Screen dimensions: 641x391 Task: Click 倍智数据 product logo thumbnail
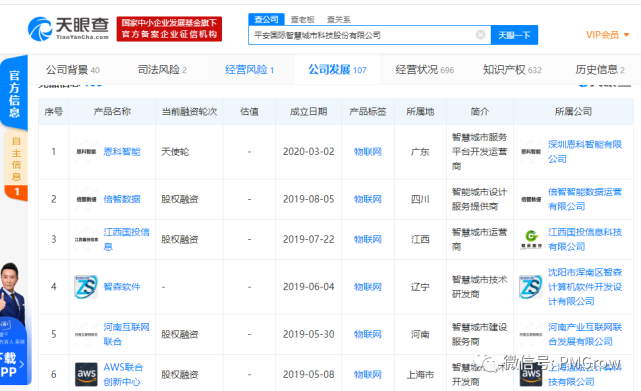pos(86,199)
